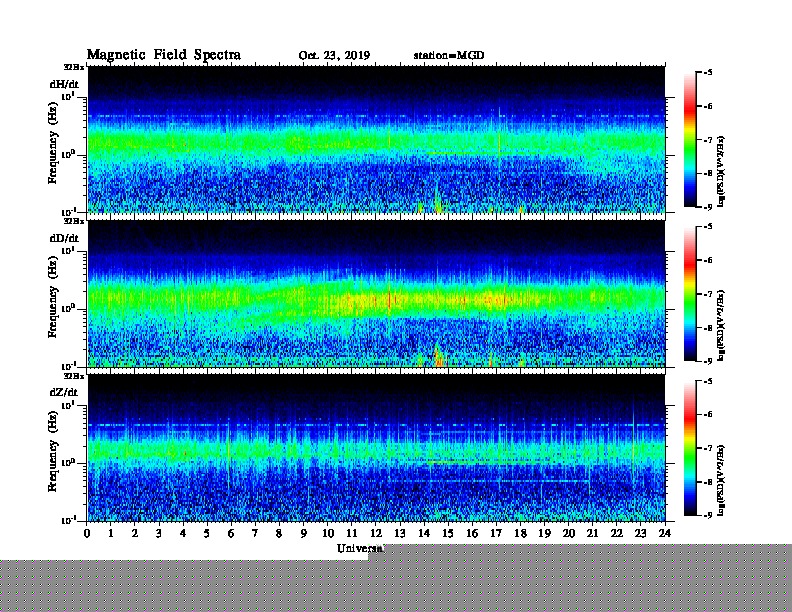Click hour '24' on the time axis

[x=665, y=533]
